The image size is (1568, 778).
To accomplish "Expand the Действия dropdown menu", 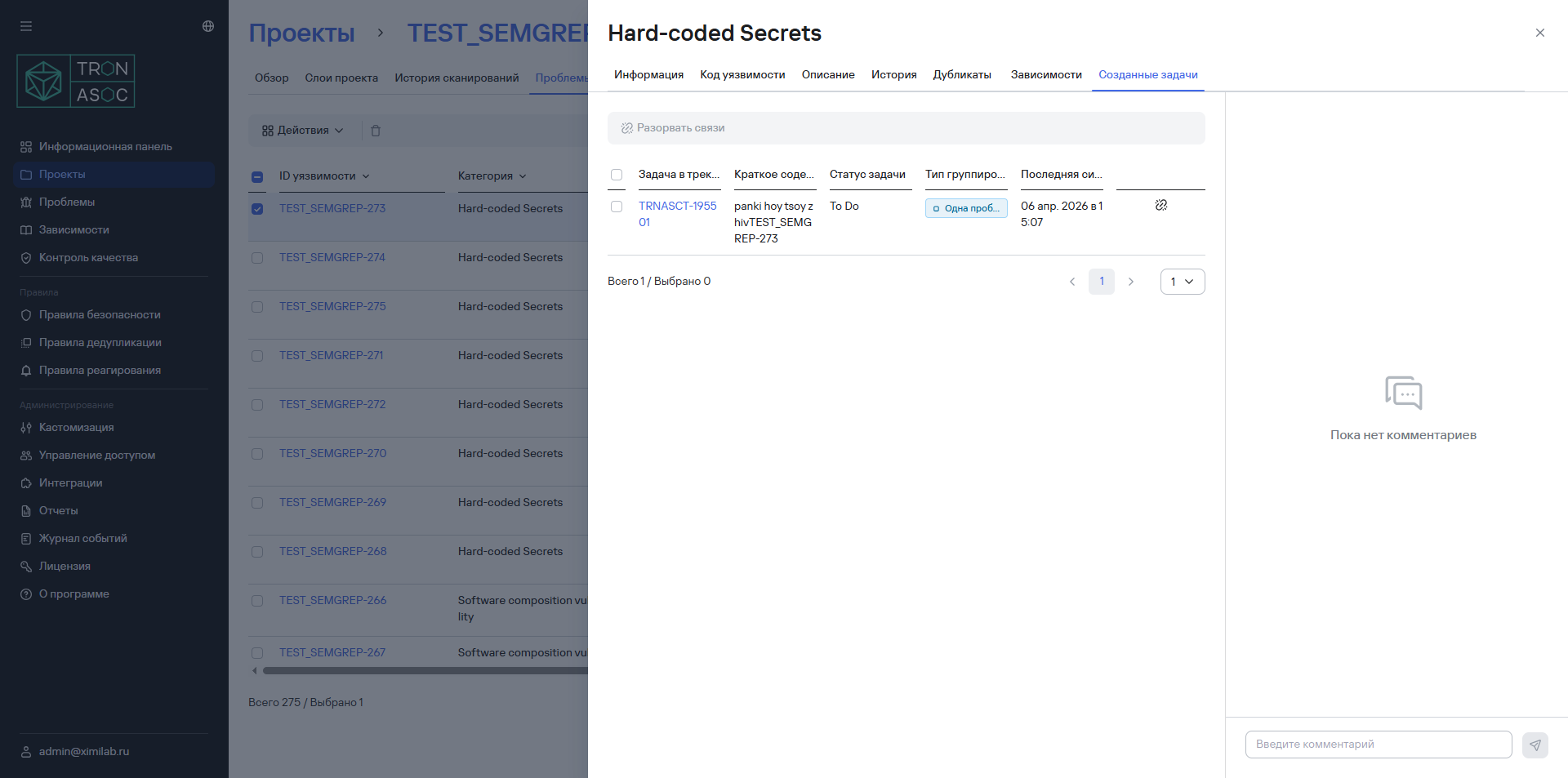I will coord(303,131).
